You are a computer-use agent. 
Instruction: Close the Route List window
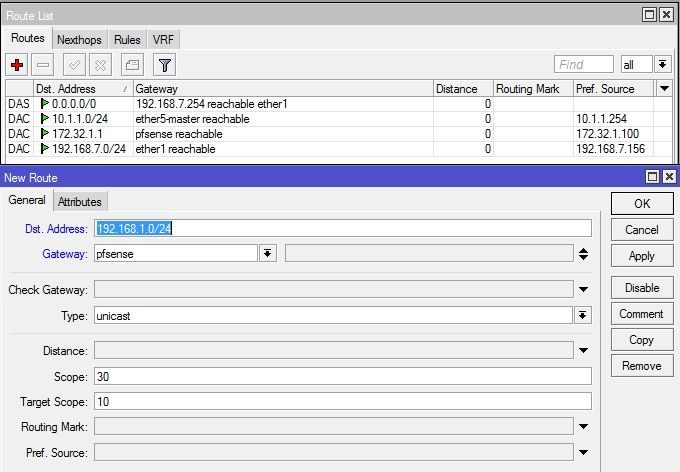(x=666, y=15)
